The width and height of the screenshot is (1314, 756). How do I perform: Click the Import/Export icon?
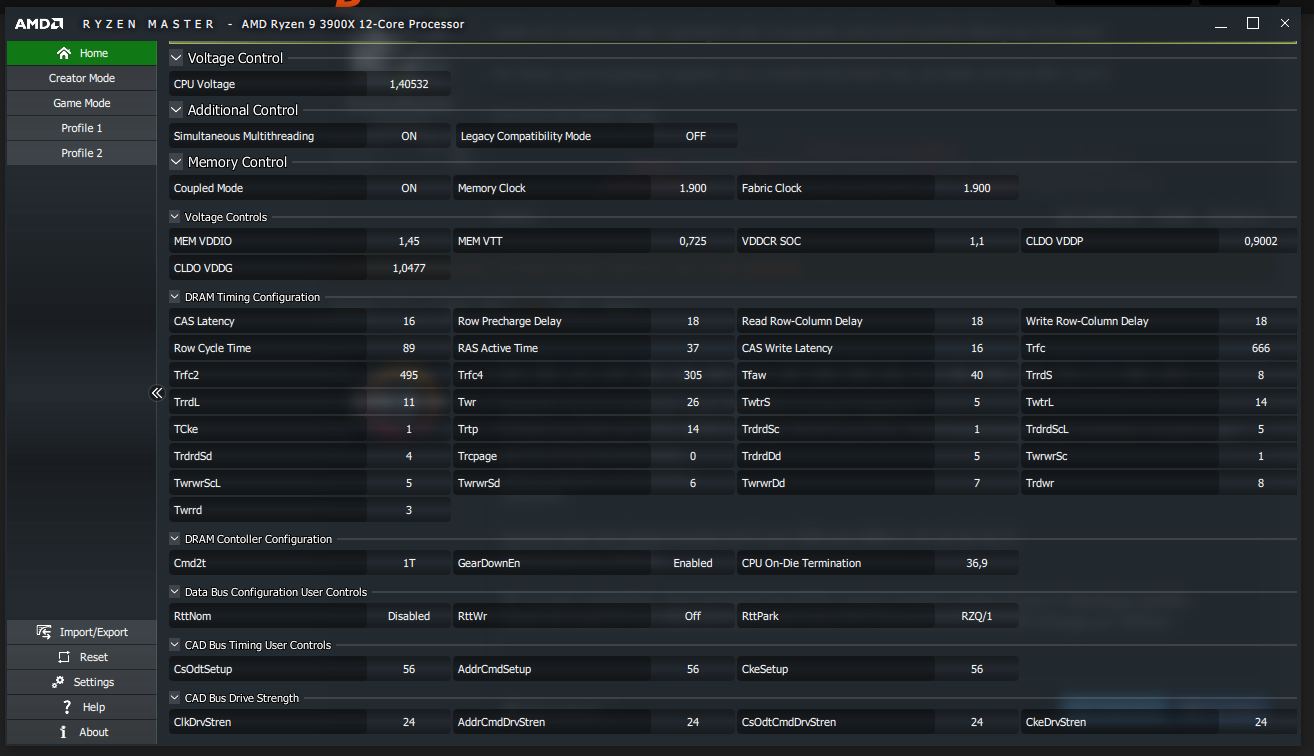pyautogui.click(x=43, y=632)
